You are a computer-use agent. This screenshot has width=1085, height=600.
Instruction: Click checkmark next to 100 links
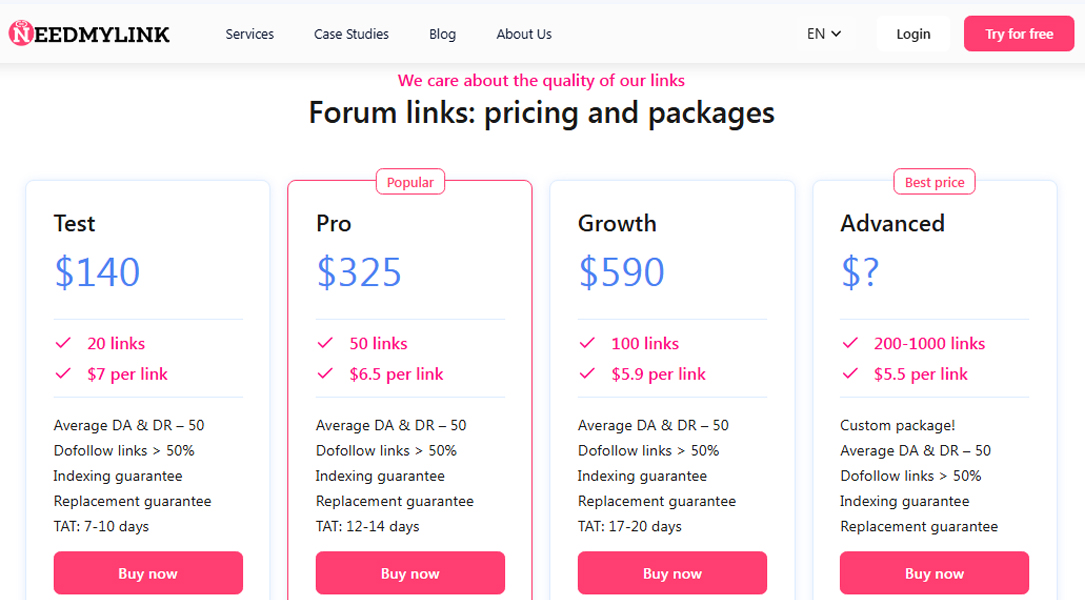(x=587, y=343)
